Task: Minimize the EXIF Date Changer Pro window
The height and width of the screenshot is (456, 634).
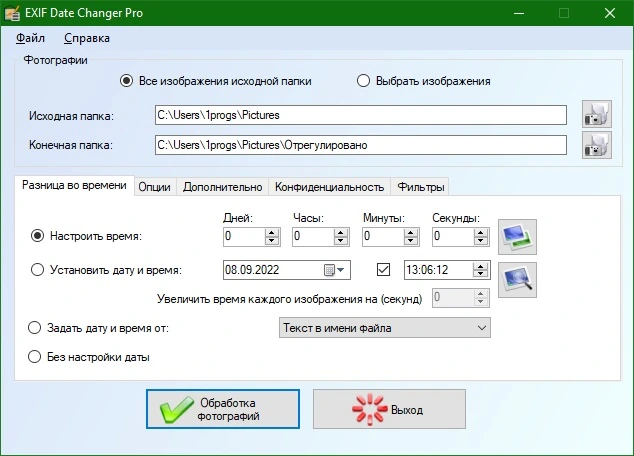Action: point(519,13)
